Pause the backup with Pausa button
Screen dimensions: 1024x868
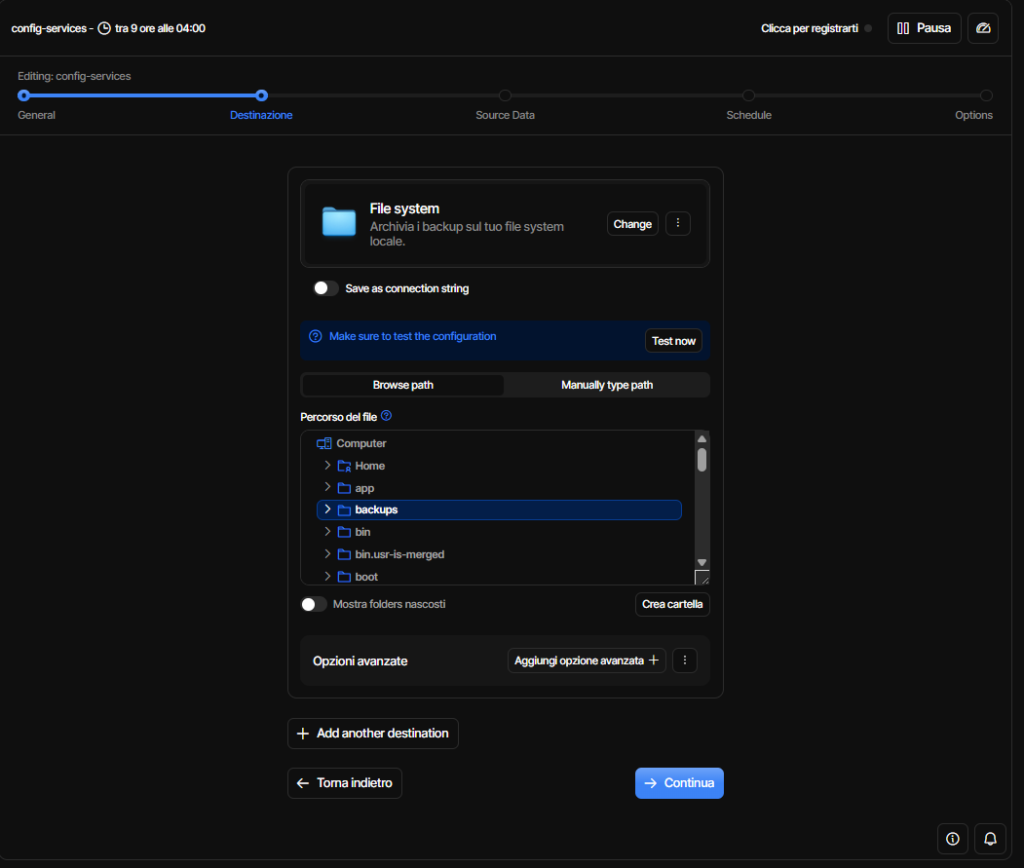[x=923, y=28]
